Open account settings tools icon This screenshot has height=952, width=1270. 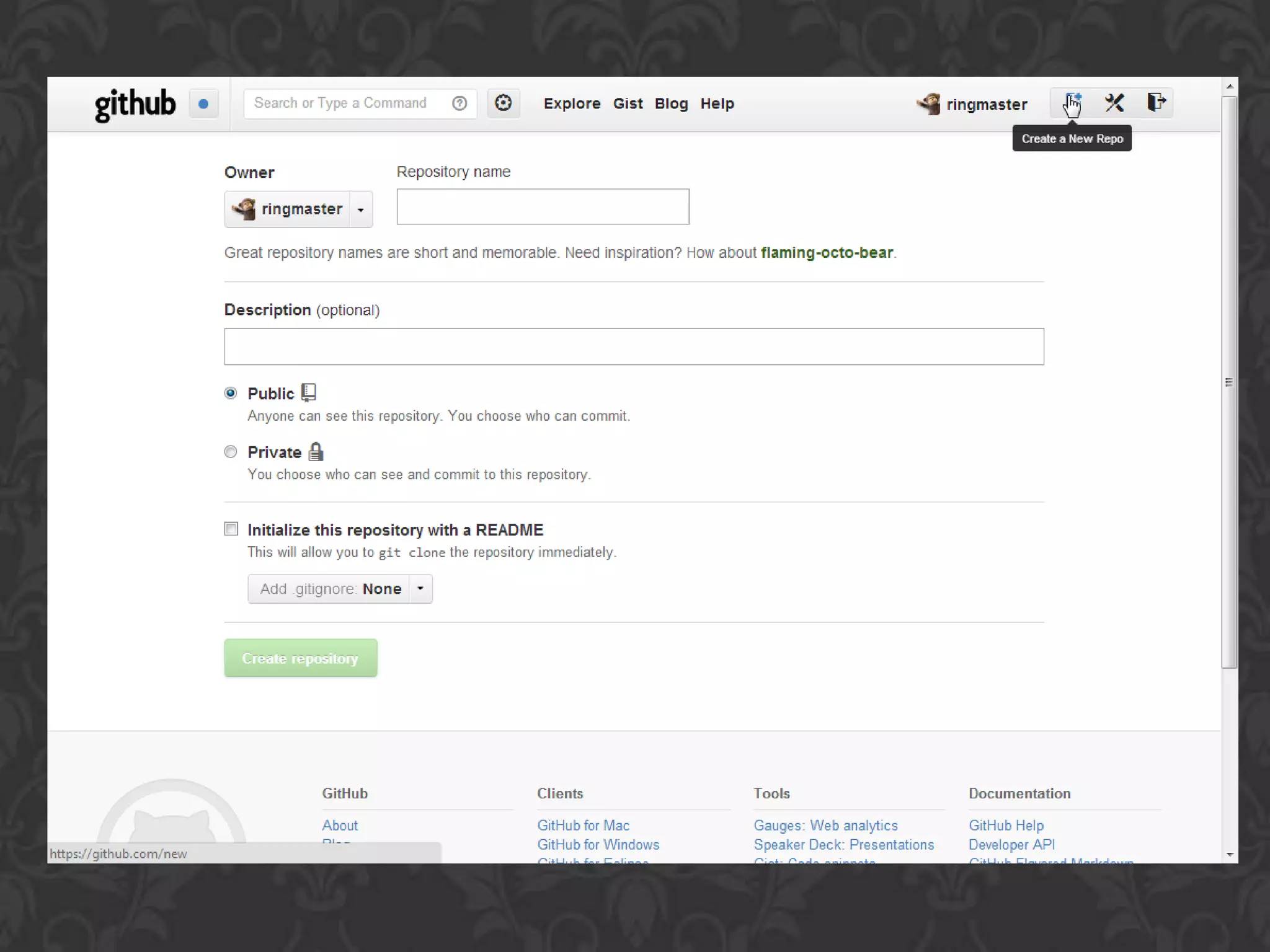[1114, 103]
